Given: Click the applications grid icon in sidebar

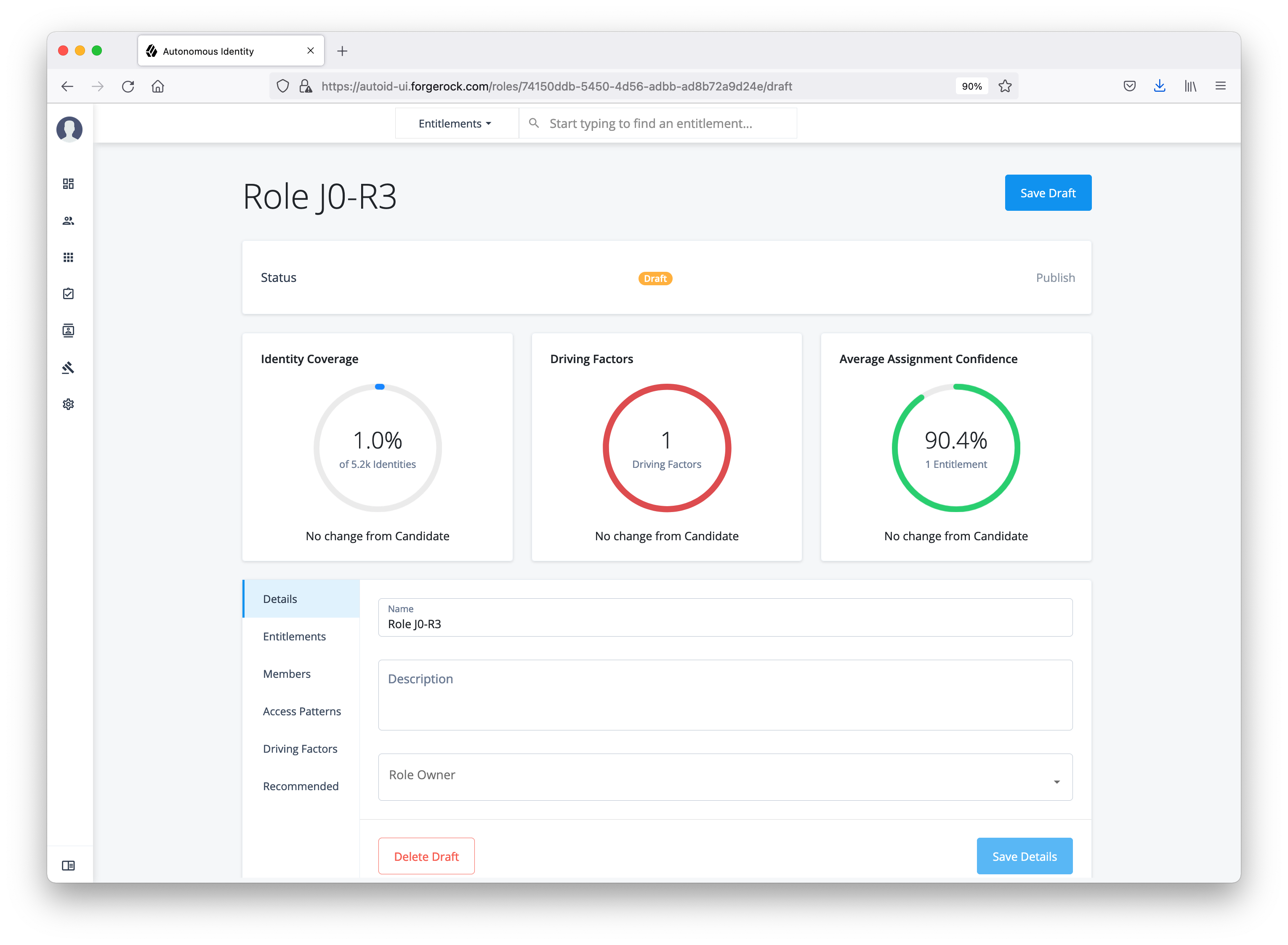Looking at the screenshot, I should (x=69, y=257).
